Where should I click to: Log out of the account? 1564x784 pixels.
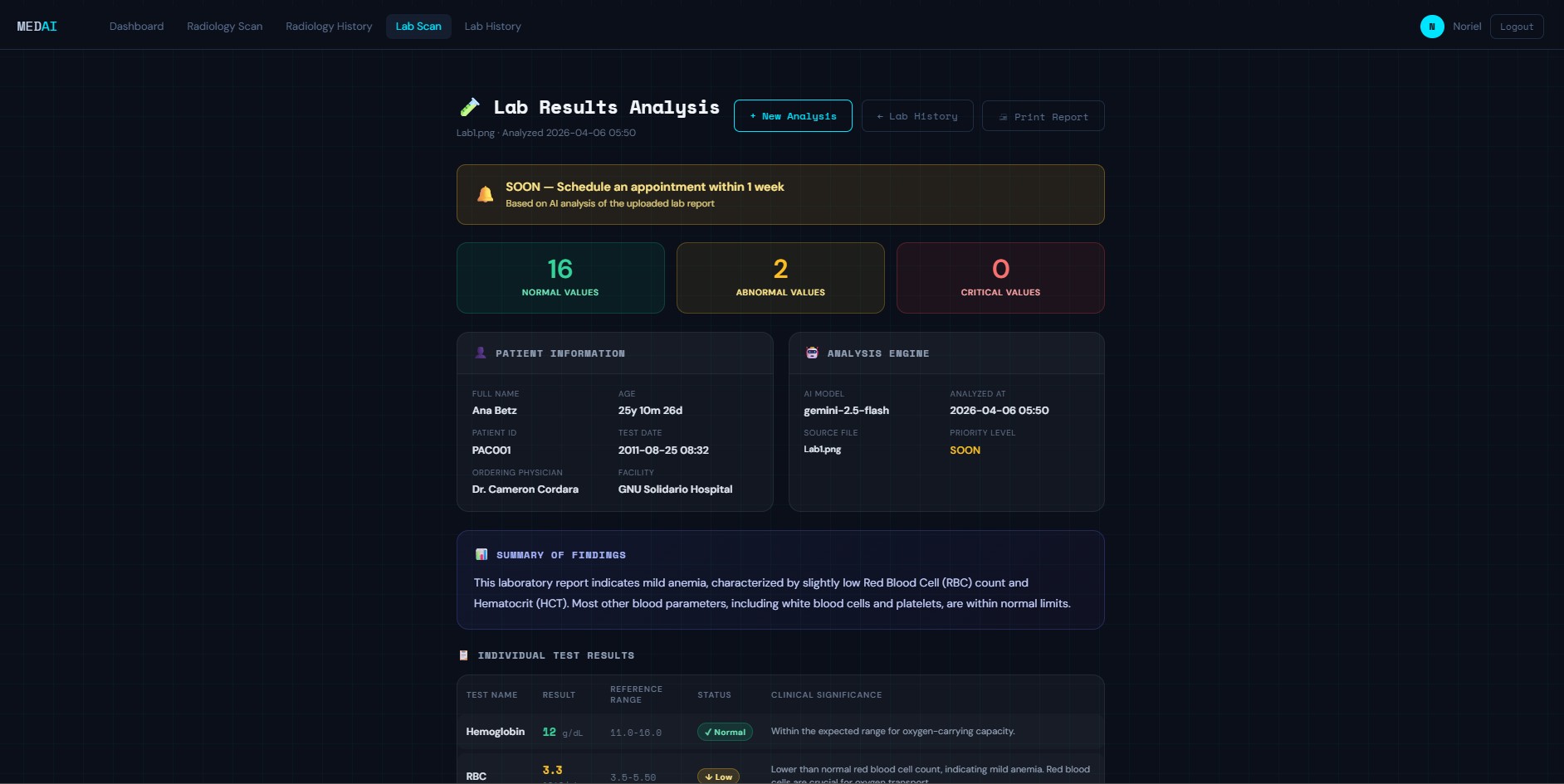1517,27
